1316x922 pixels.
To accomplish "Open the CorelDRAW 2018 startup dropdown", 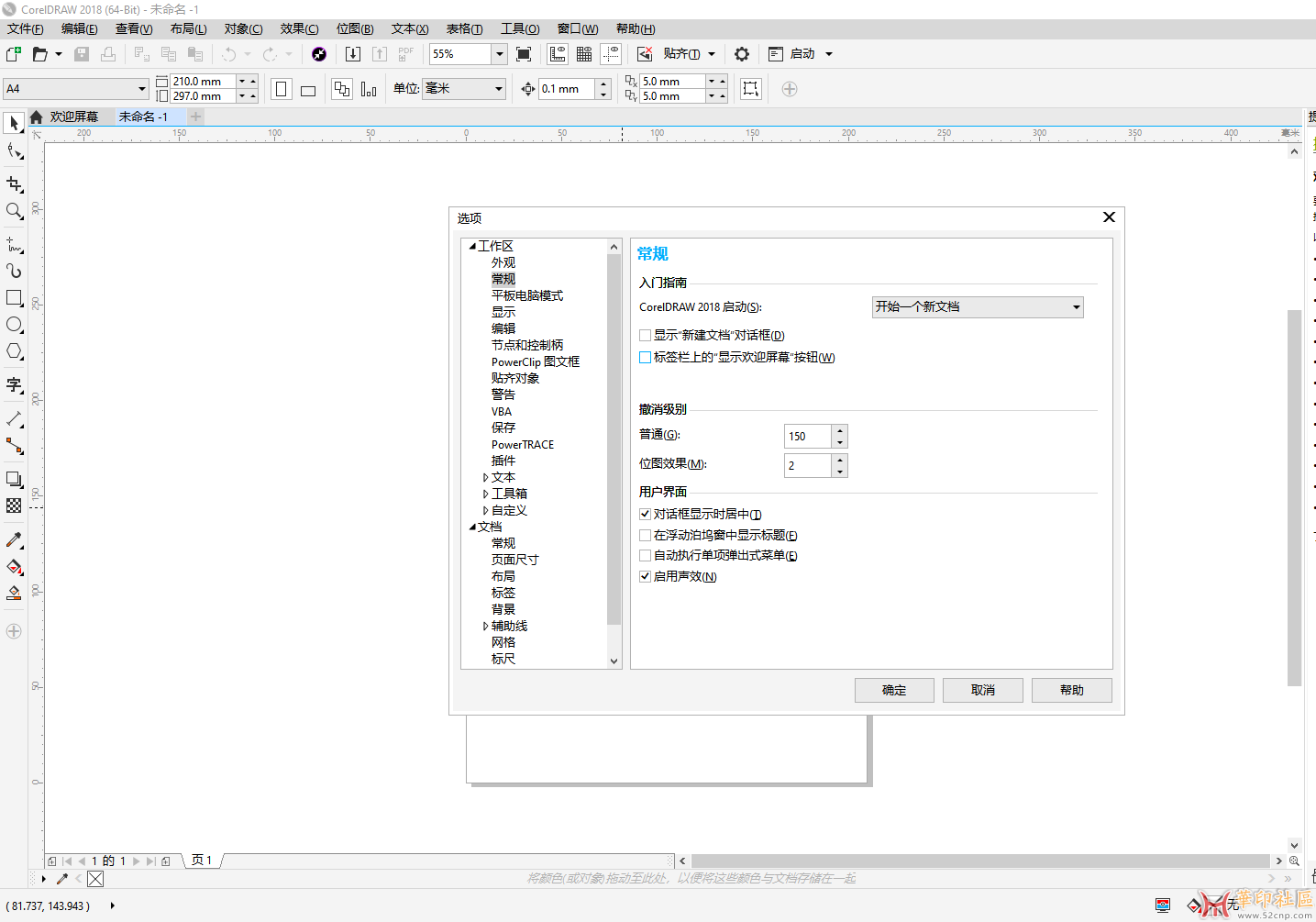I will click(x=978, y=307).
